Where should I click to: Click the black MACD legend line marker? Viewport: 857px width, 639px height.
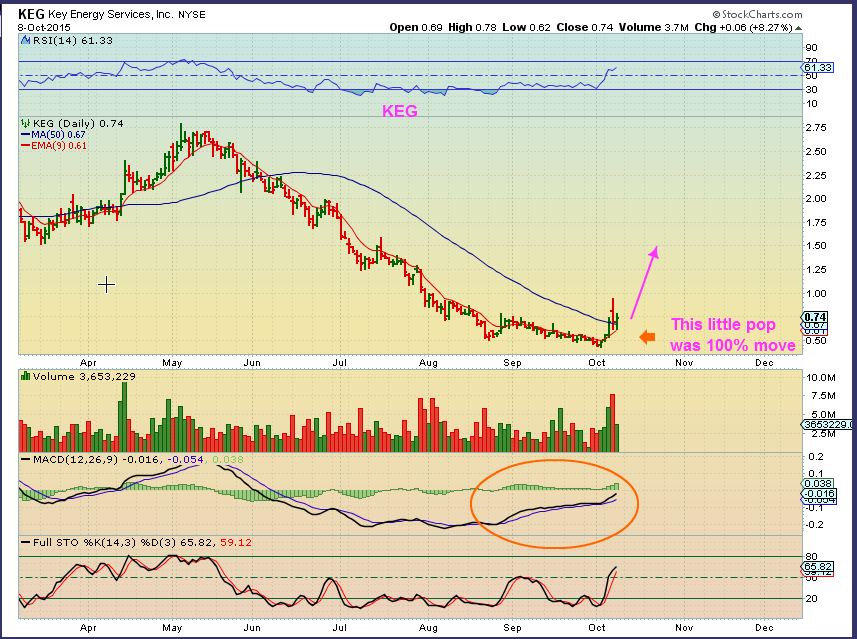(26, 460)
